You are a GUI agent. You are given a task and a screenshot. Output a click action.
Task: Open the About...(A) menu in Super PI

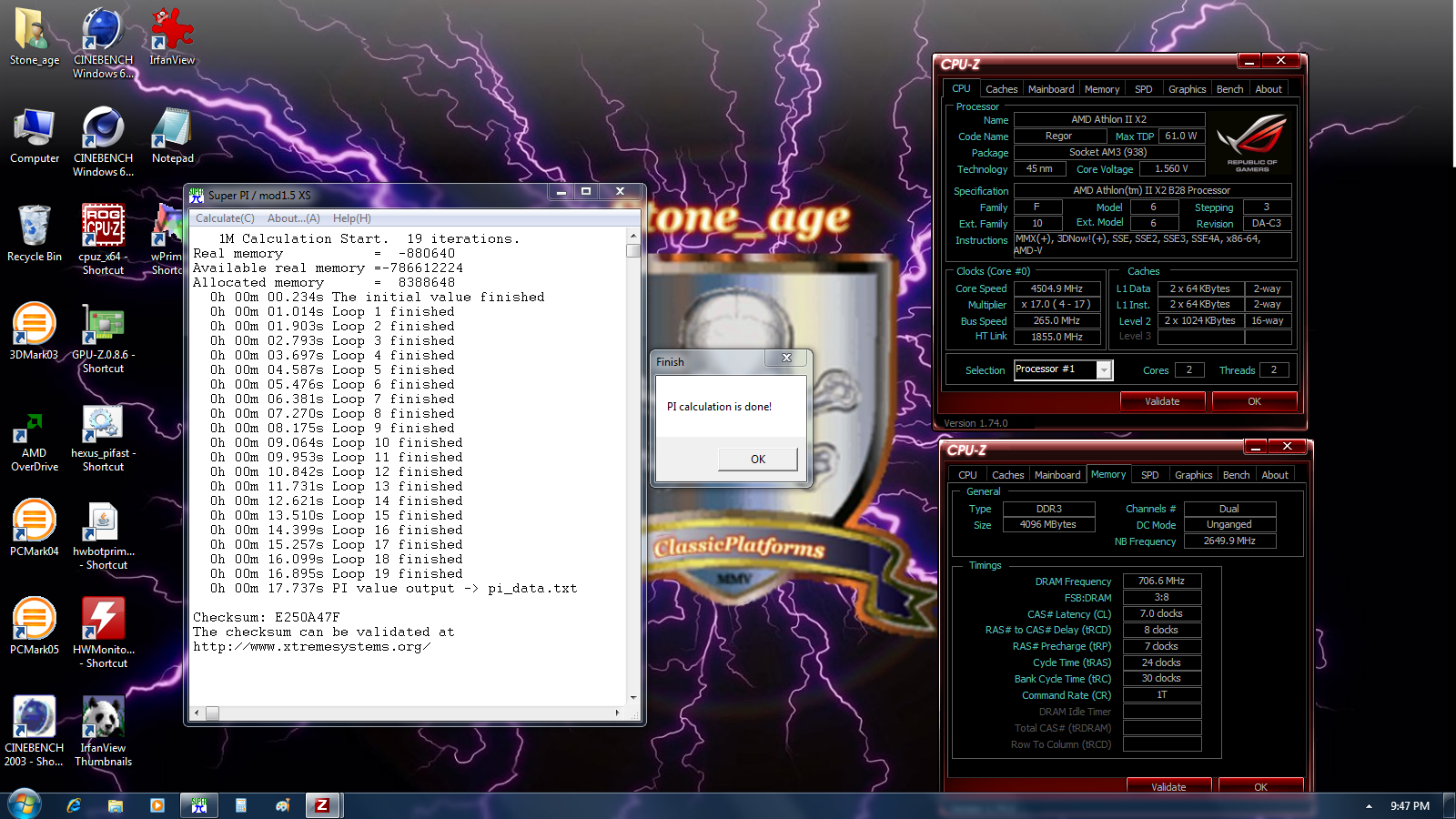(293, 218)
